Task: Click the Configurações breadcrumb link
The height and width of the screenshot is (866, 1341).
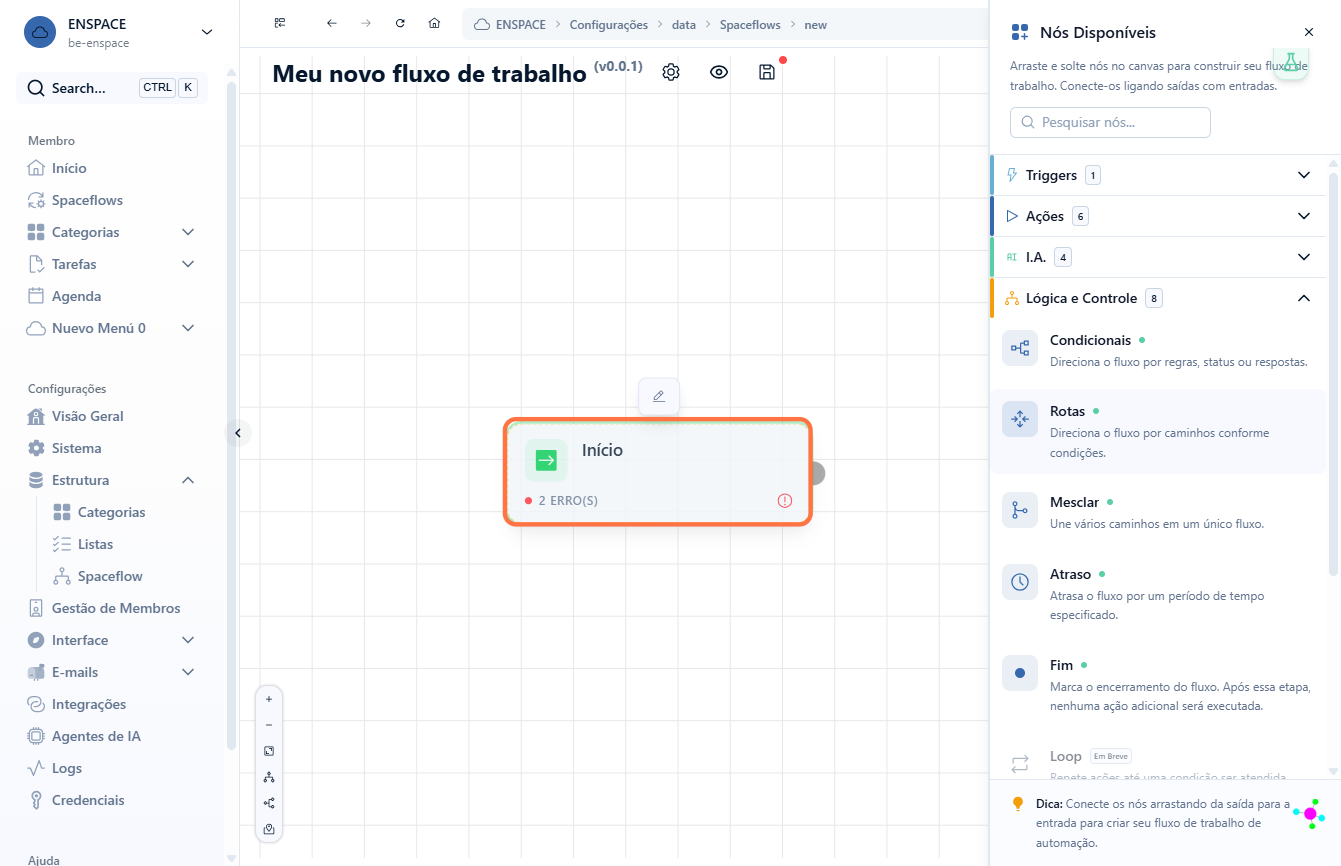Action: (x=609, y=24)
